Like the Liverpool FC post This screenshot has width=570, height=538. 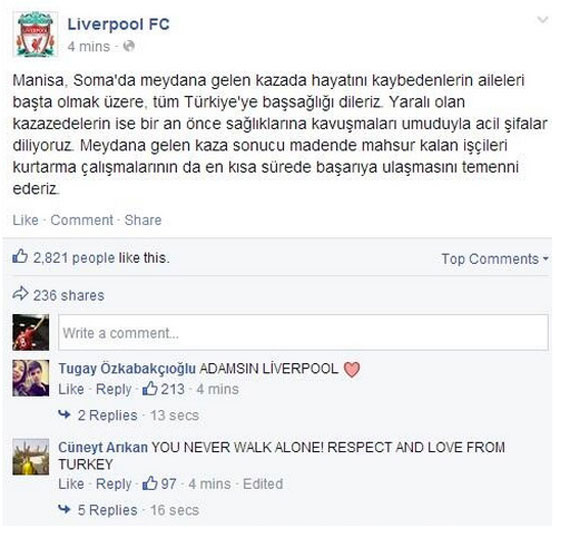pos(25,220)
